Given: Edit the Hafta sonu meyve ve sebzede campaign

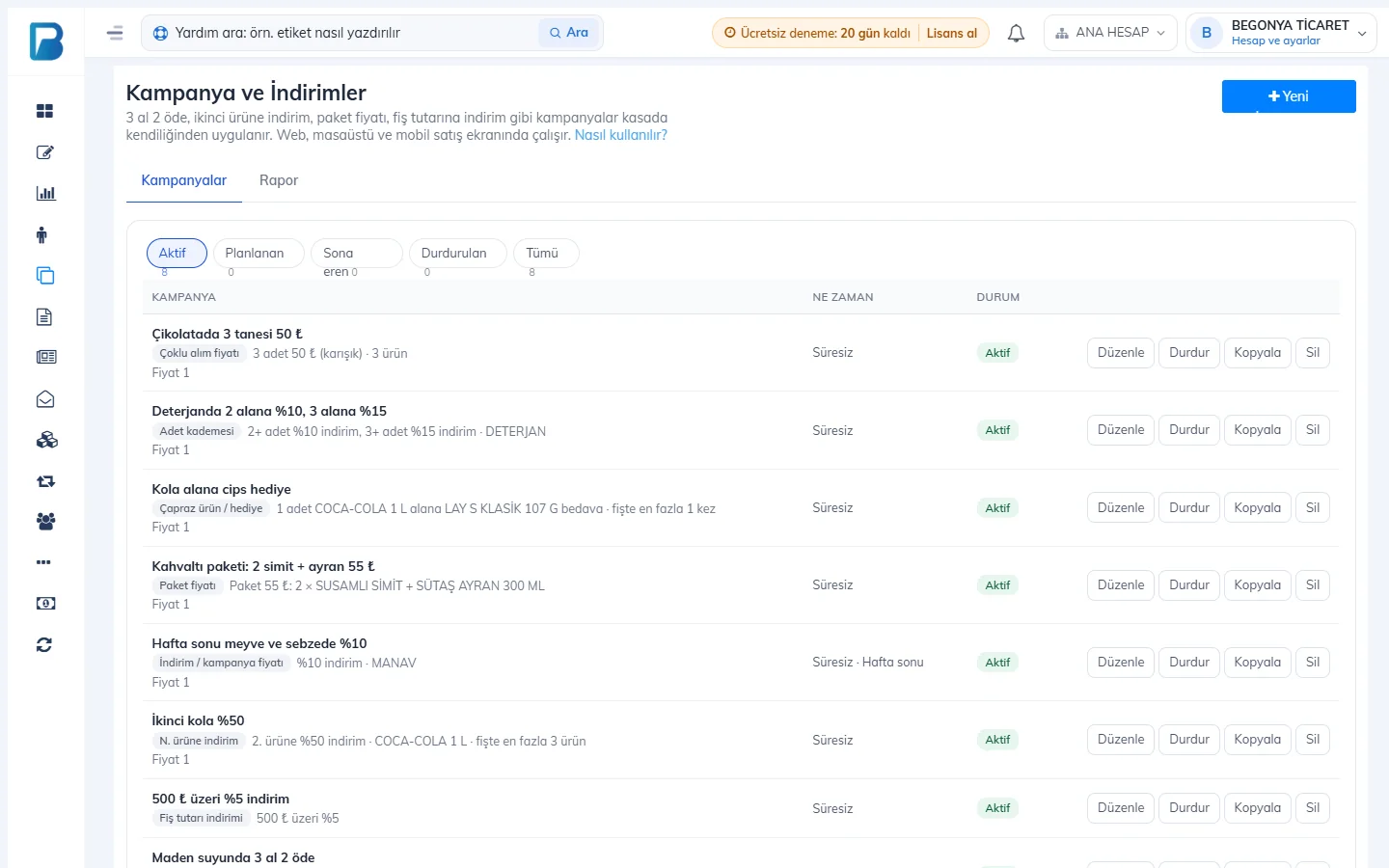Looking at the screenshot, I should click(1121, 663).
